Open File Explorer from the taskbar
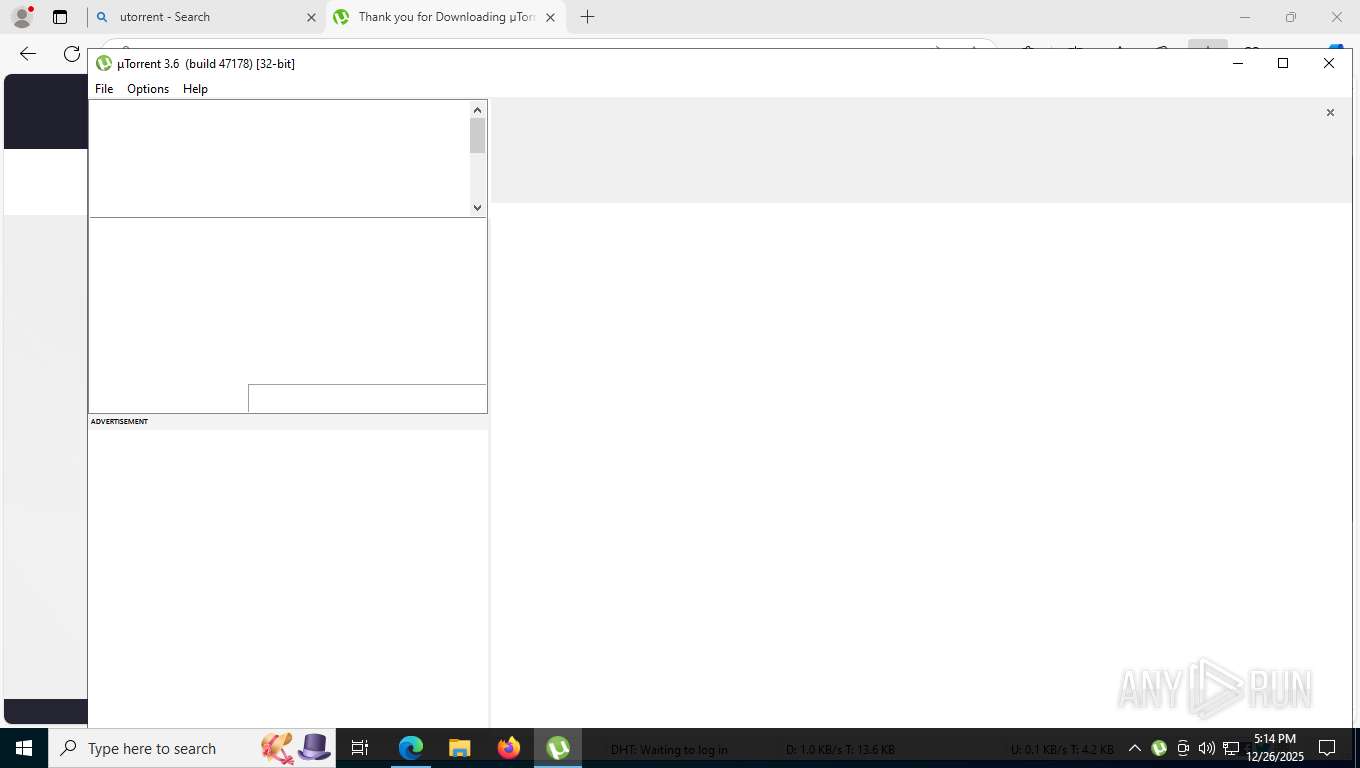This screenshot has height=768, width=1360. click(459, 748)
